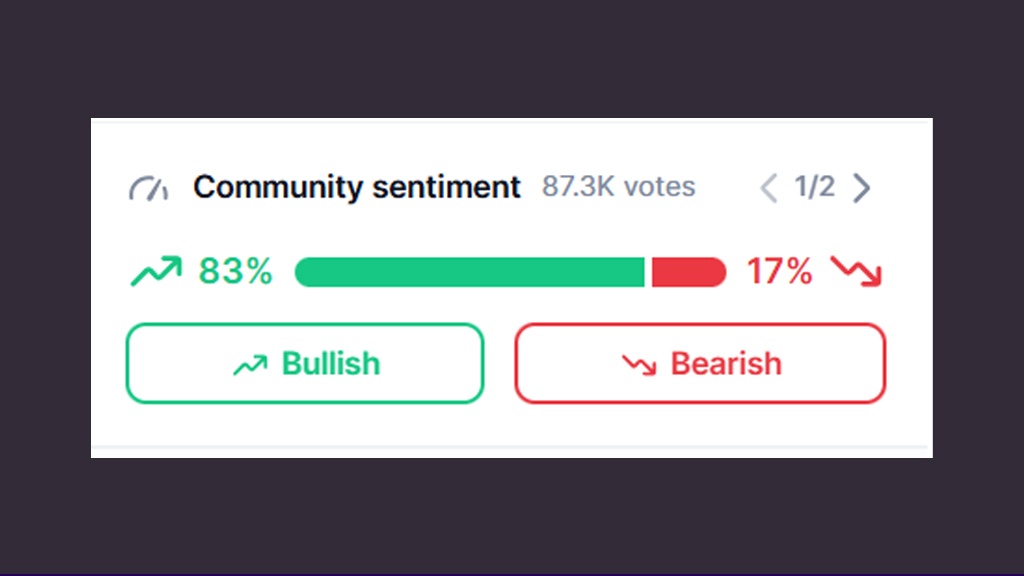This screenshot has width=1024, height=576.
Task: Click the gap between green and red bars
Action: (648, 272)
